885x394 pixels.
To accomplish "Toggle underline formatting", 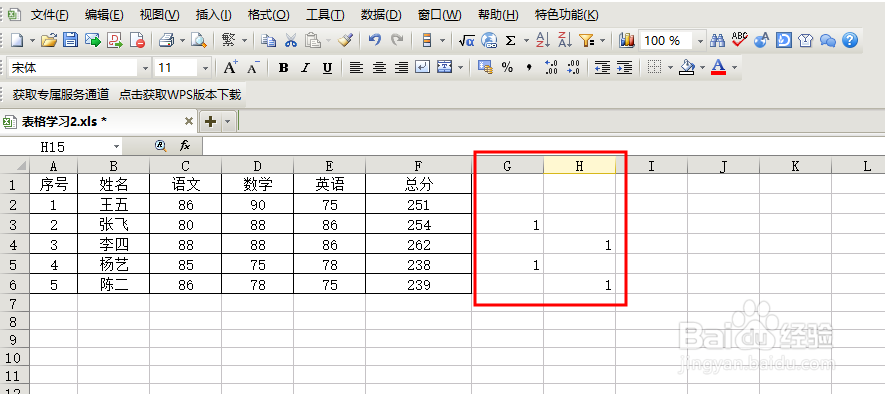I will point(327,68).
